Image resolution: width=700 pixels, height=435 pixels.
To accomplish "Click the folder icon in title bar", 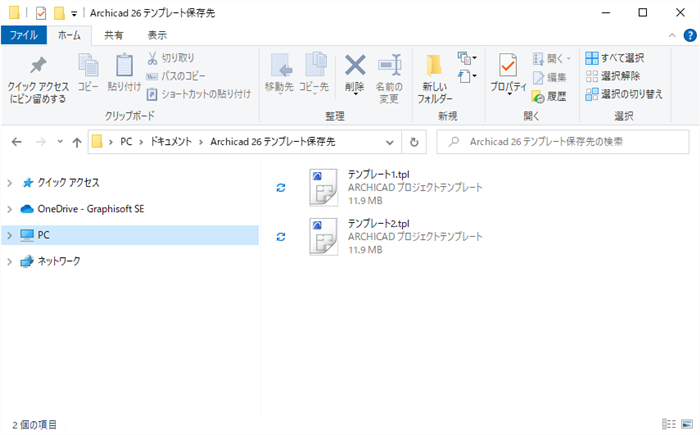I will tap(14, 13).
